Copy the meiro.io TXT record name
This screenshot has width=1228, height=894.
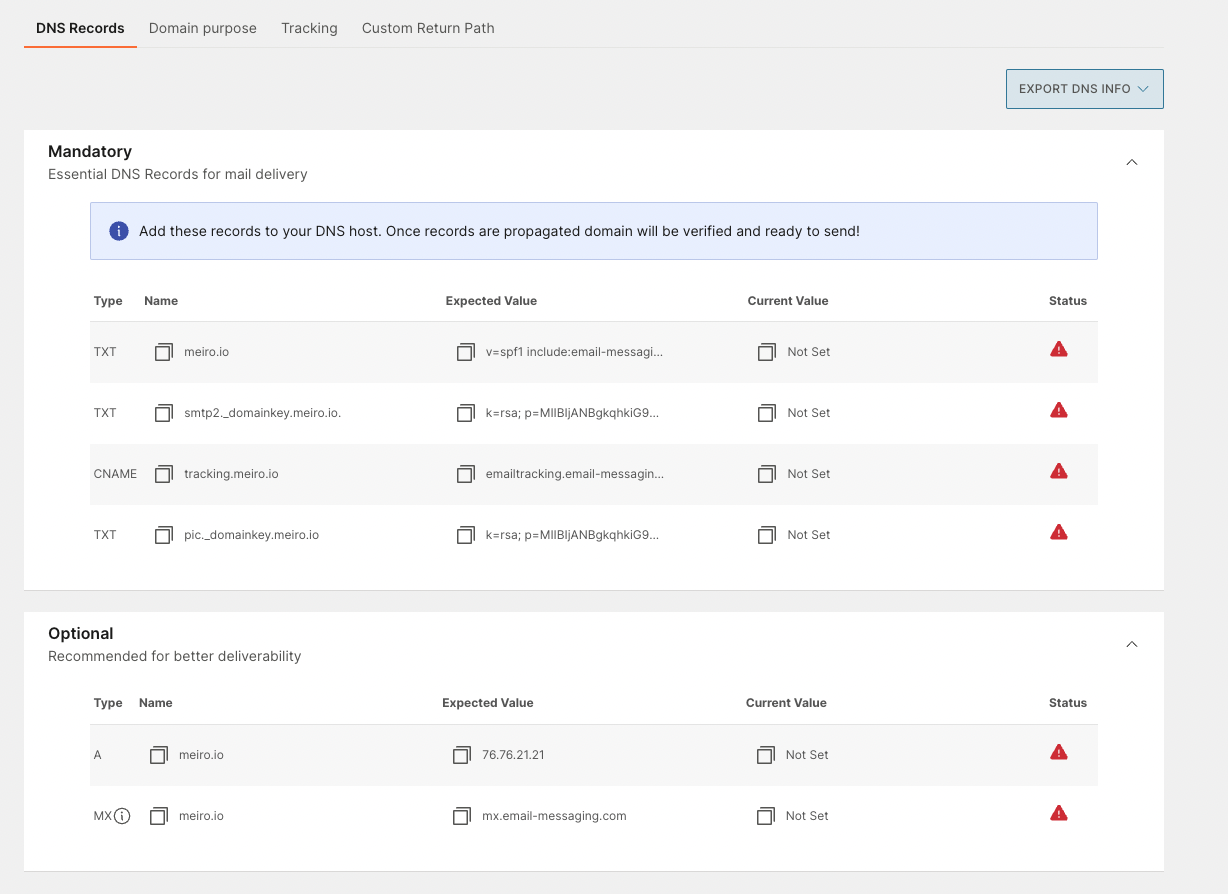pyautogui.click(x=164, y=352)
